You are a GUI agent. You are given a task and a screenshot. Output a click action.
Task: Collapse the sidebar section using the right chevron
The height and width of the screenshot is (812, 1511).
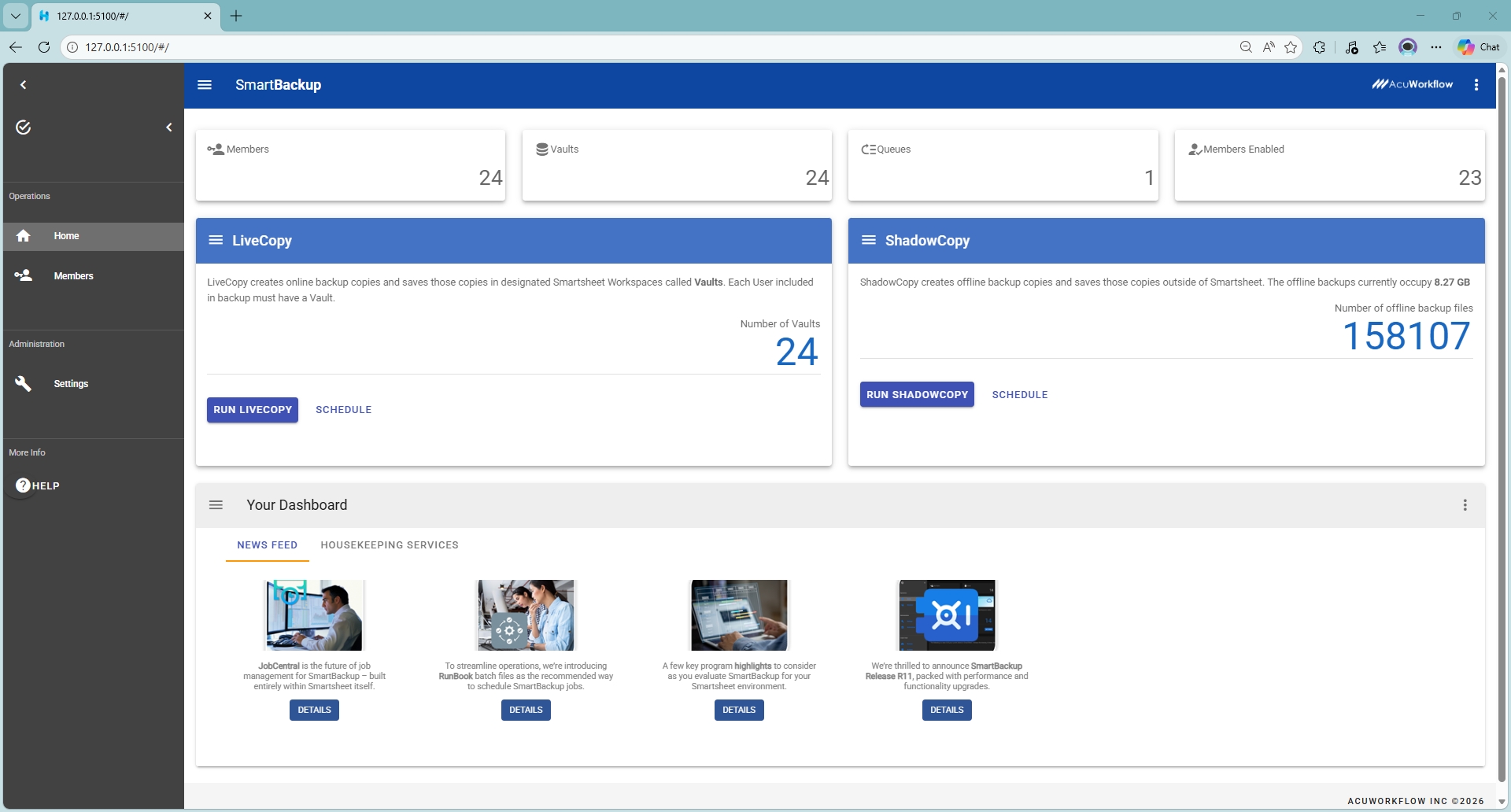tap(169, 127)
